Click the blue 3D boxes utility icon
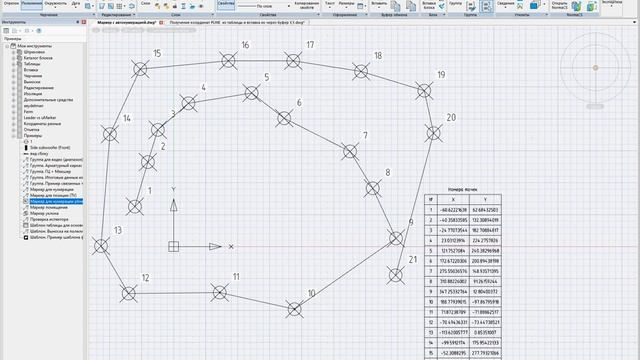640x360 pixels. (535, 5)
